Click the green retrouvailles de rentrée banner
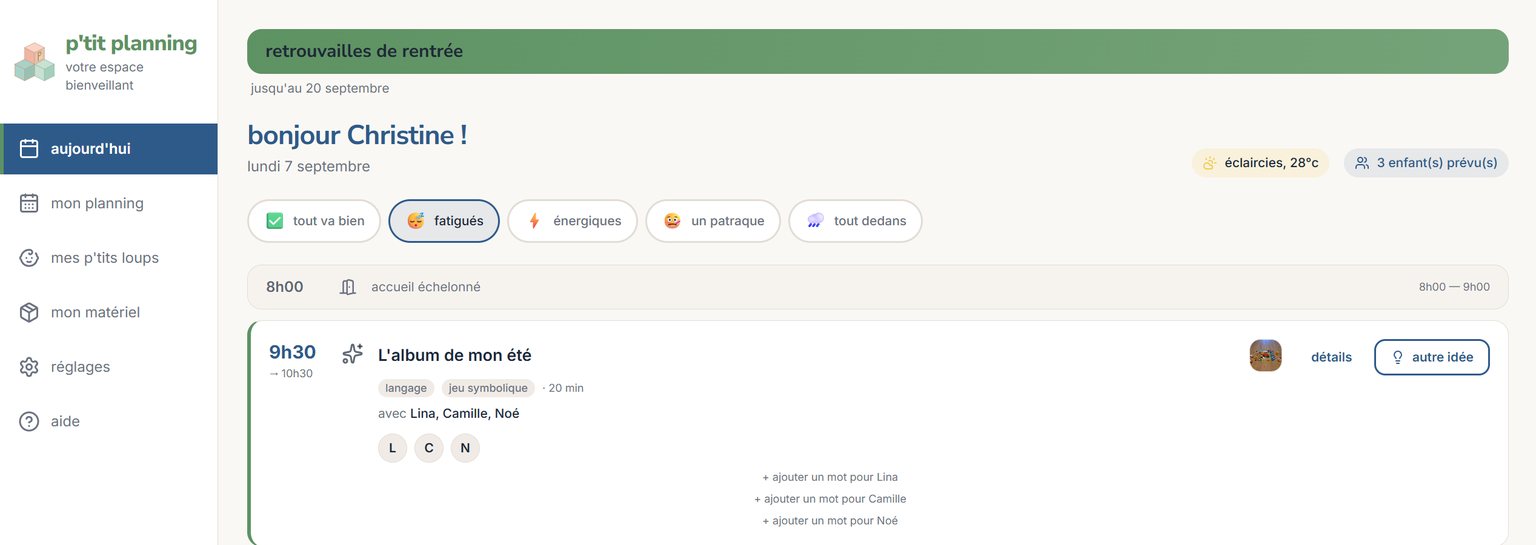Screen dimensions: 1536x545 878,51
